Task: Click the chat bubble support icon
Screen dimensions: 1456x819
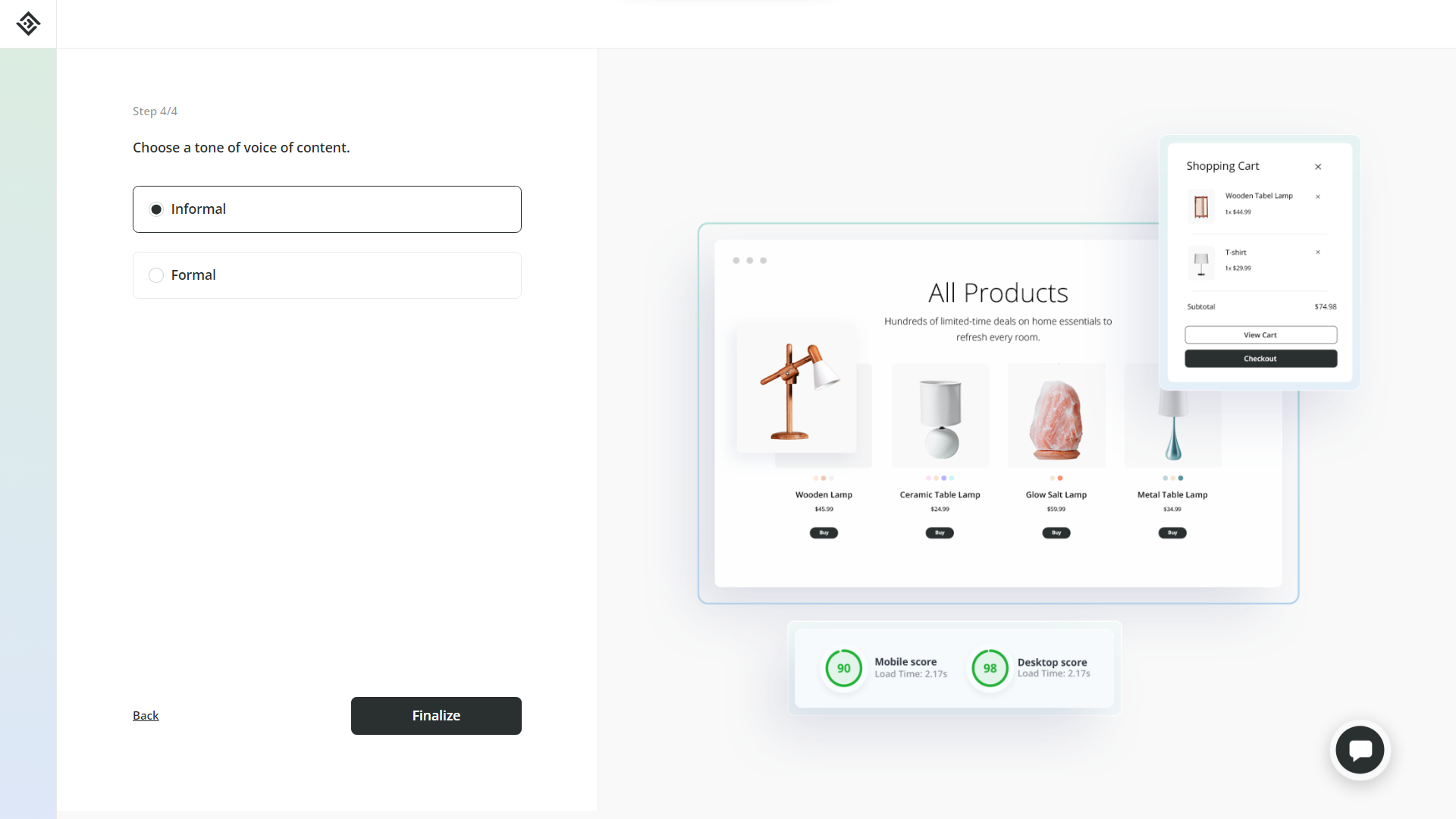Action: [1360, 750]
